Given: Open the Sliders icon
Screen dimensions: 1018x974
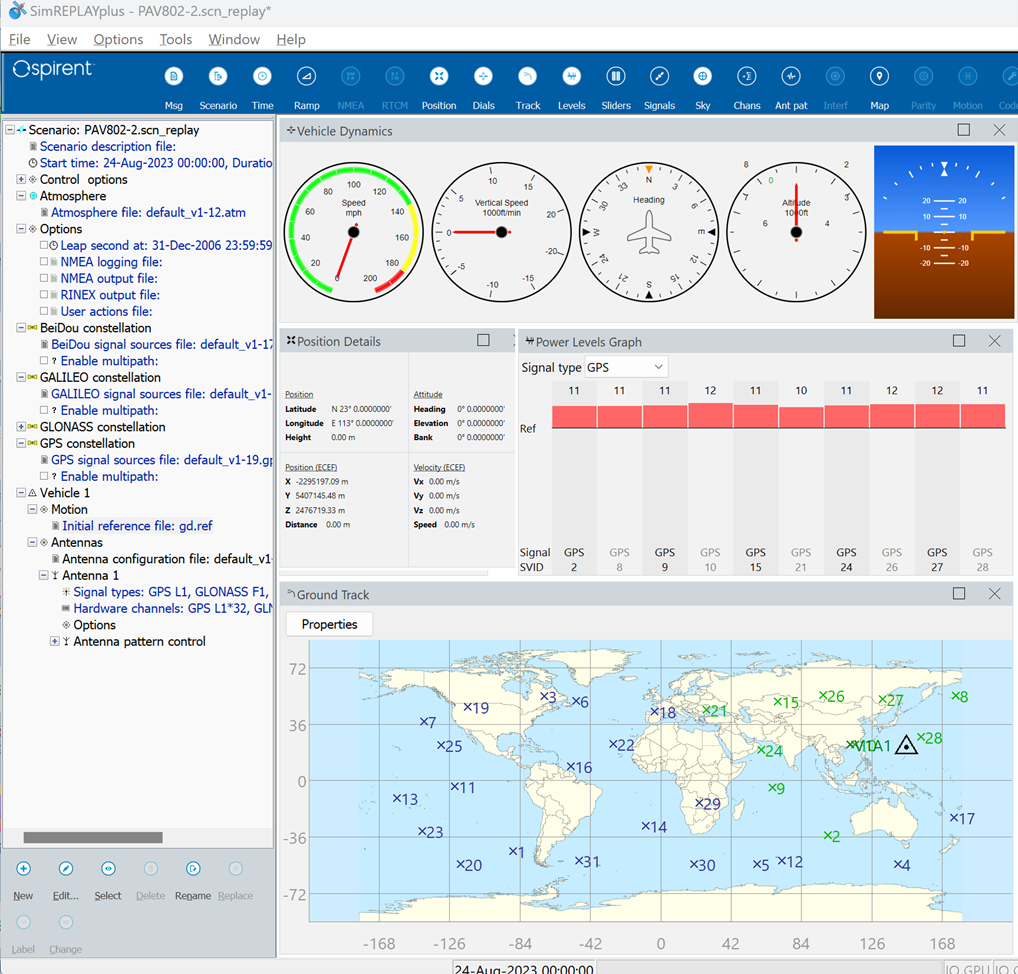Looking at the screenshot, I should 615,77.
